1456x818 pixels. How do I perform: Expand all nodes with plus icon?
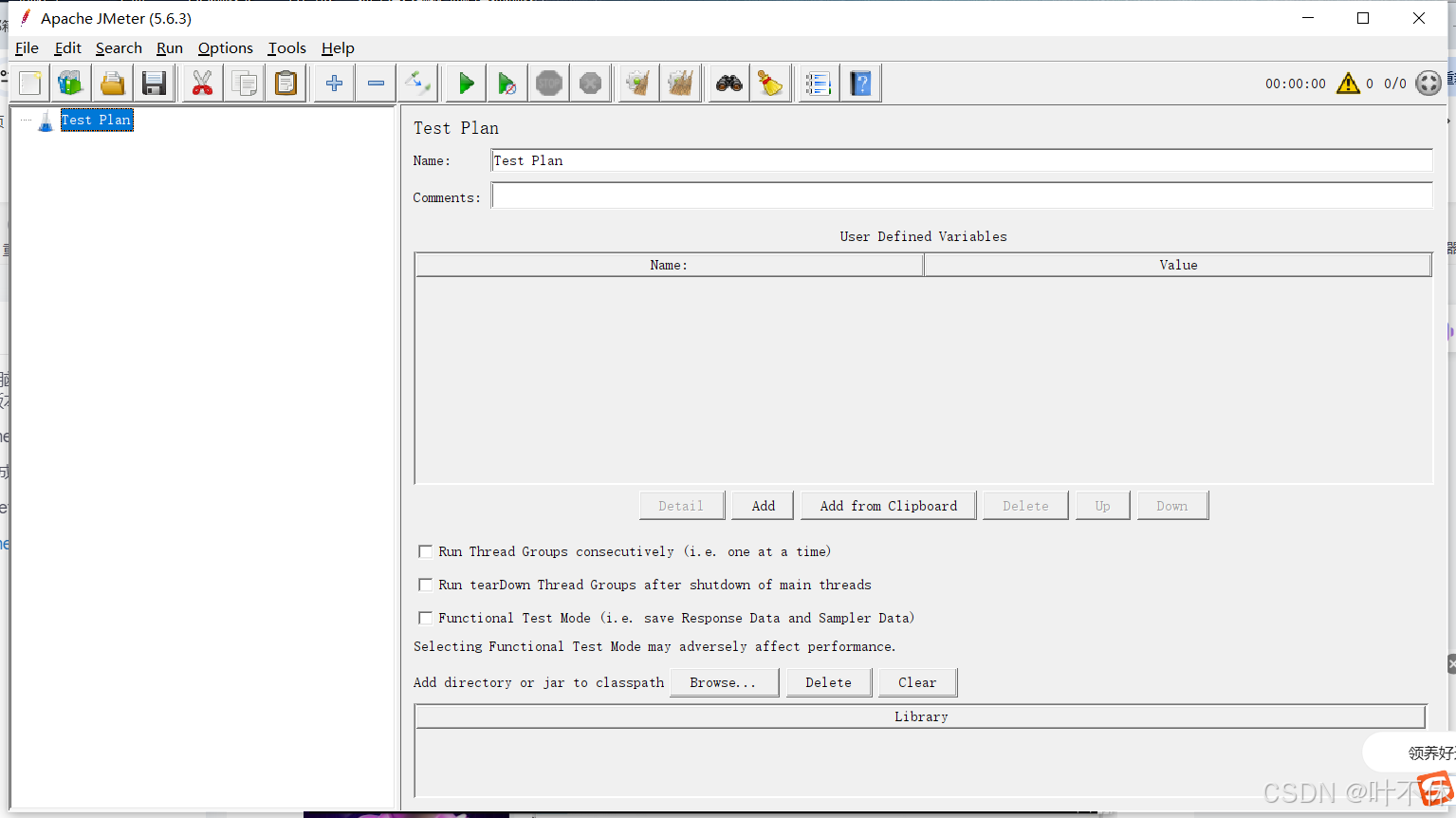point(334,84)
